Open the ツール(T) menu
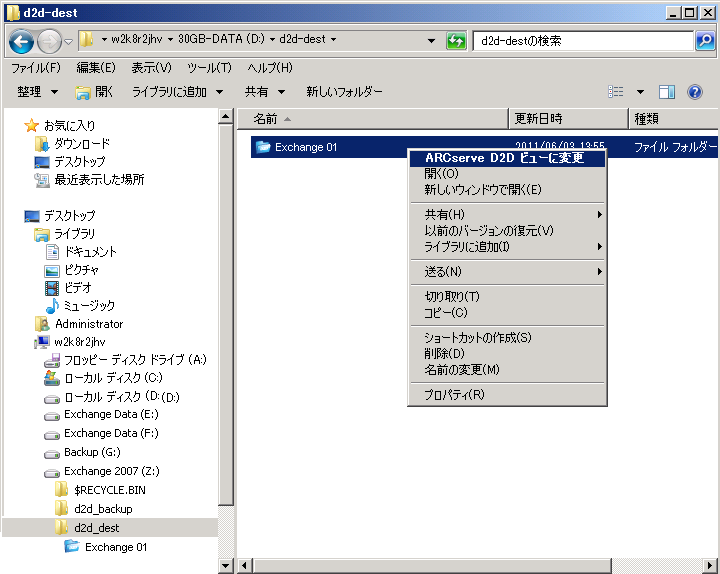This screenshot has height=574, width=720. (x=209, y=68)
